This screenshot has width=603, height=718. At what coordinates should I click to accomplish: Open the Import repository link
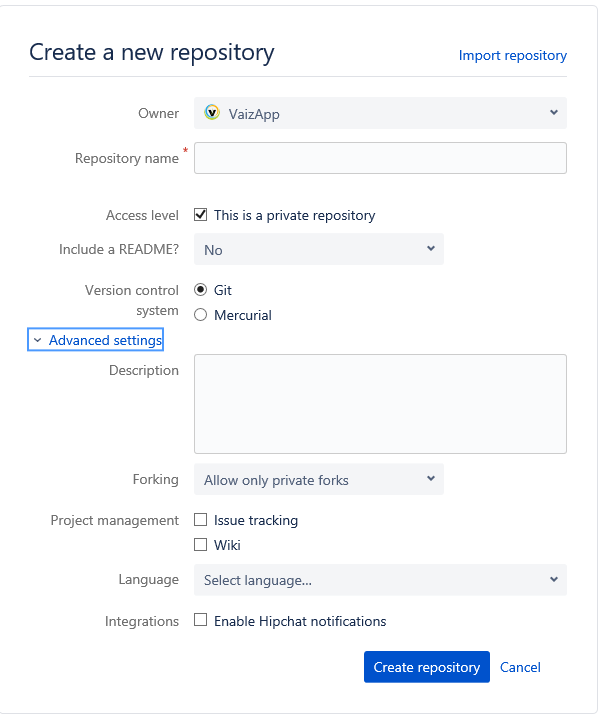click(x=512, y=56)
